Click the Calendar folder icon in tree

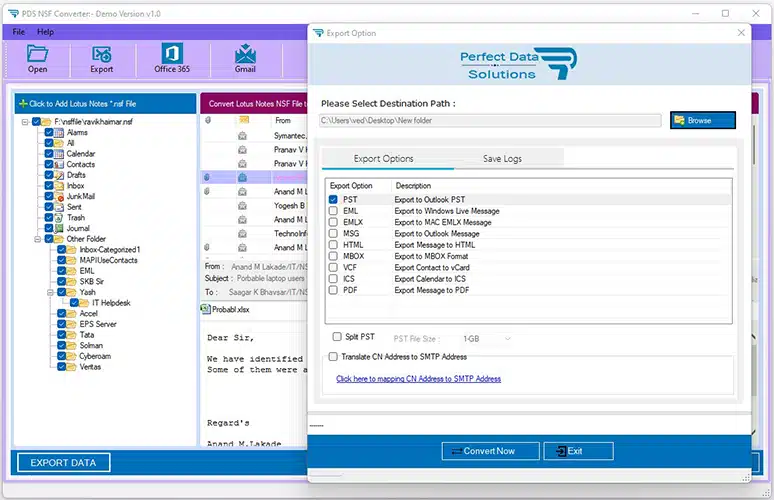[59, 154]
